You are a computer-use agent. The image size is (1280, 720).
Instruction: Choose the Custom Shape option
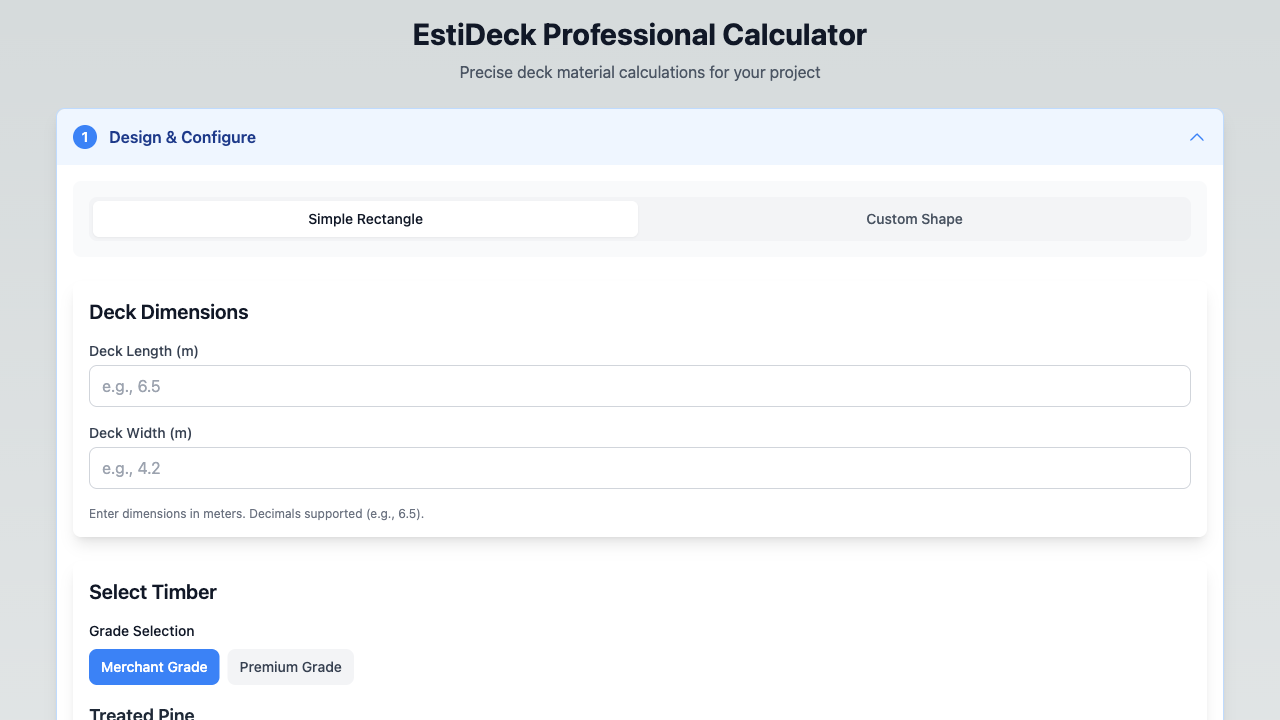click(x=913, y=218)
